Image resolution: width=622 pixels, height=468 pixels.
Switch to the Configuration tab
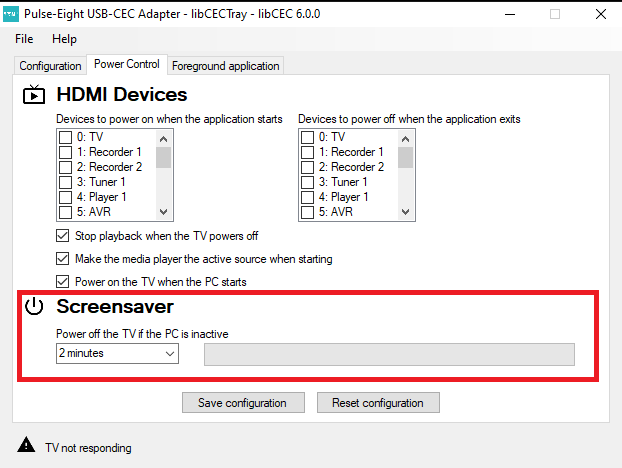pos(50,66)
